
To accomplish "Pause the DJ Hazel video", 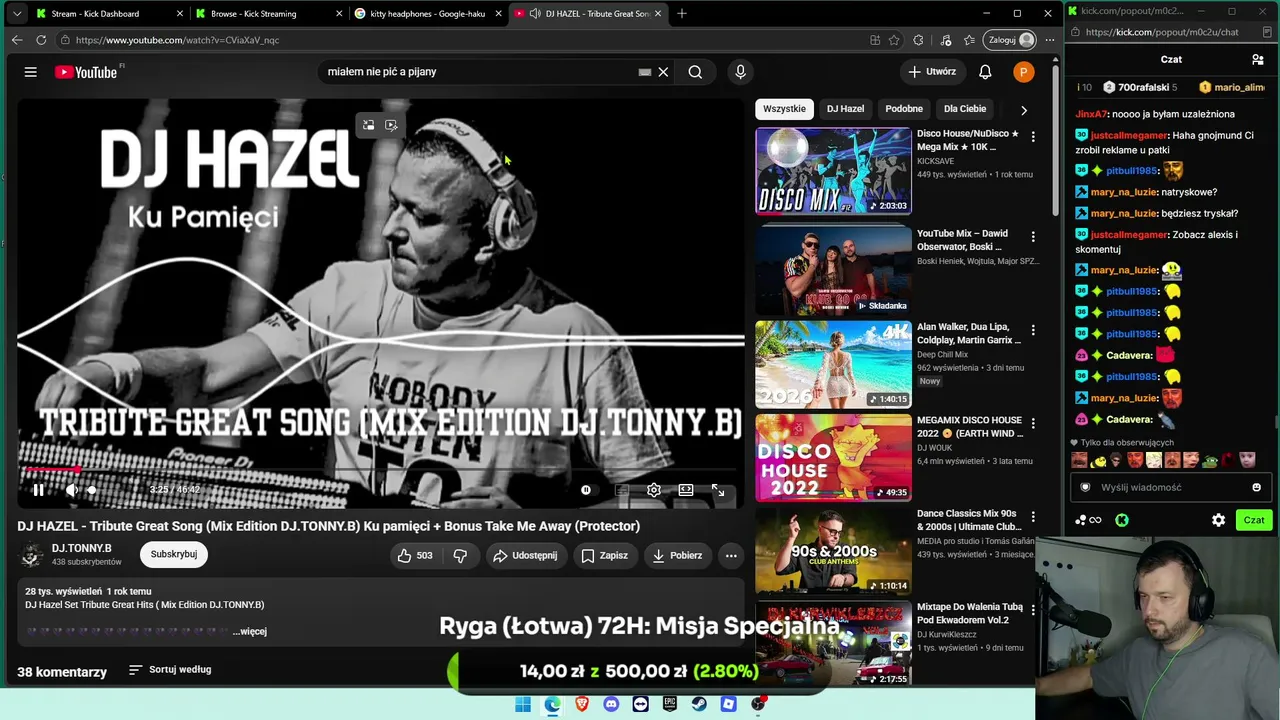I will (x=38, y=490).
